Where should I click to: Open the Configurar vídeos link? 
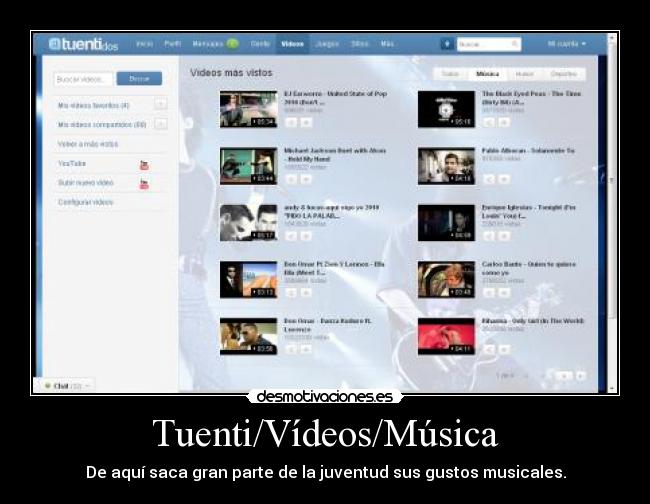click(x=85, y=202)
